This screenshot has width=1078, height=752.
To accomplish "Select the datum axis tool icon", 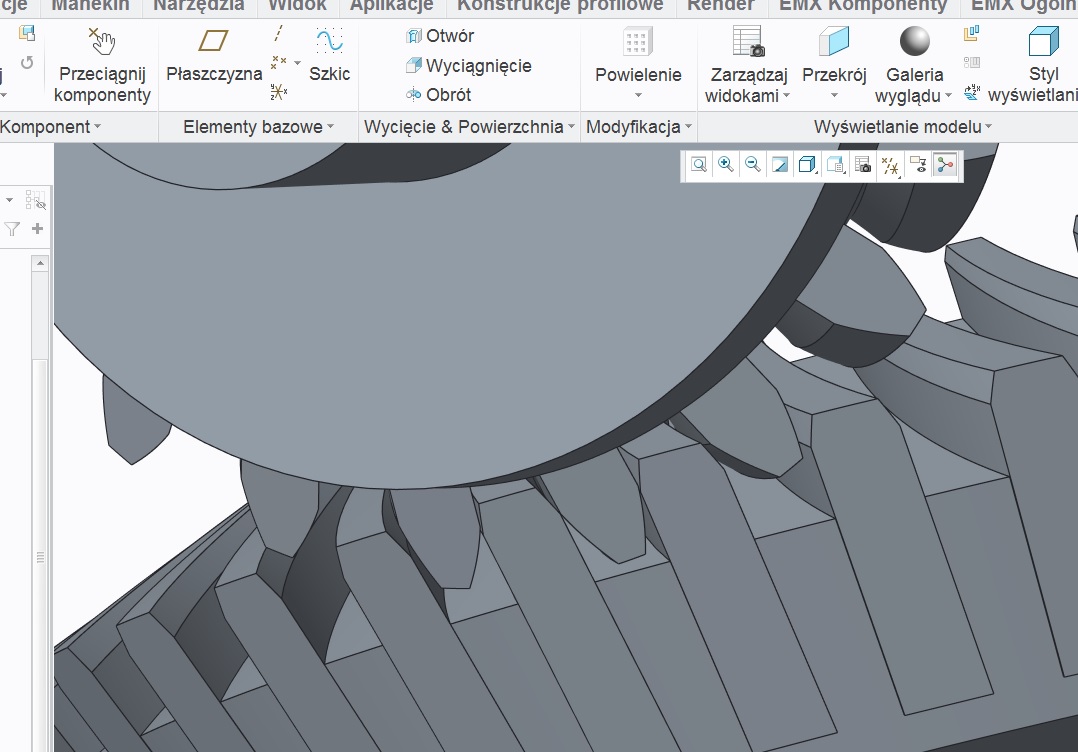I will tap(278, 34).
